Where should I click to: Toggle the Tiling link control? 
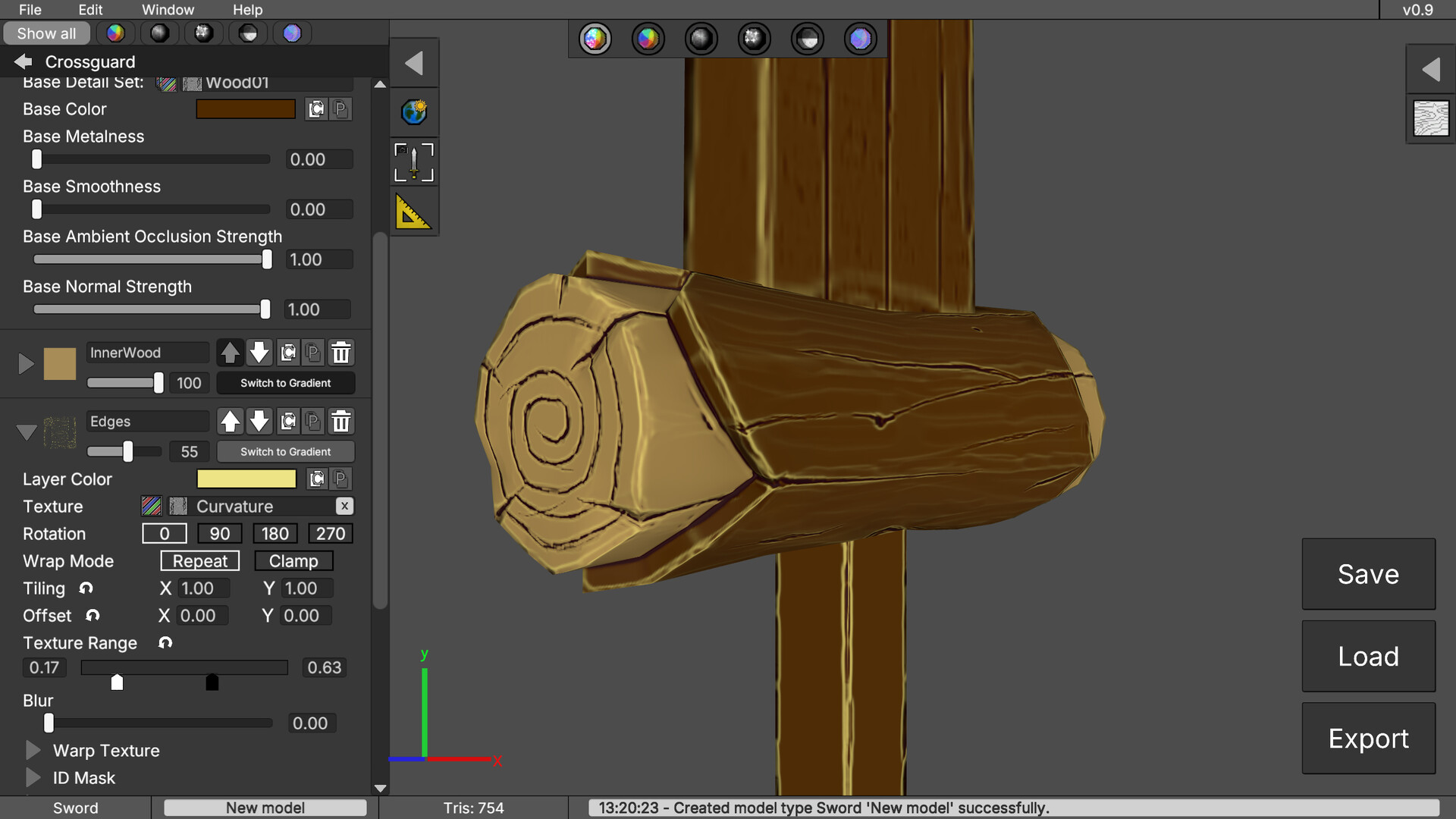[x=86, y=588]
